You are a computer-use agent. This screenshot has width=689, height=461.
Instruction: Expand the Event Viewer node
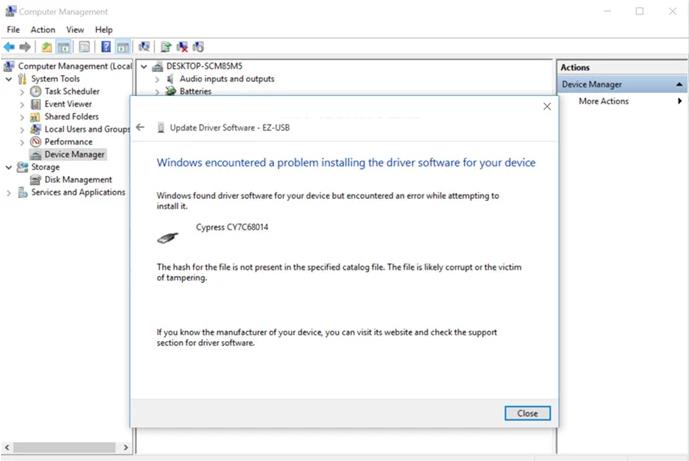(x=22, y=105)
